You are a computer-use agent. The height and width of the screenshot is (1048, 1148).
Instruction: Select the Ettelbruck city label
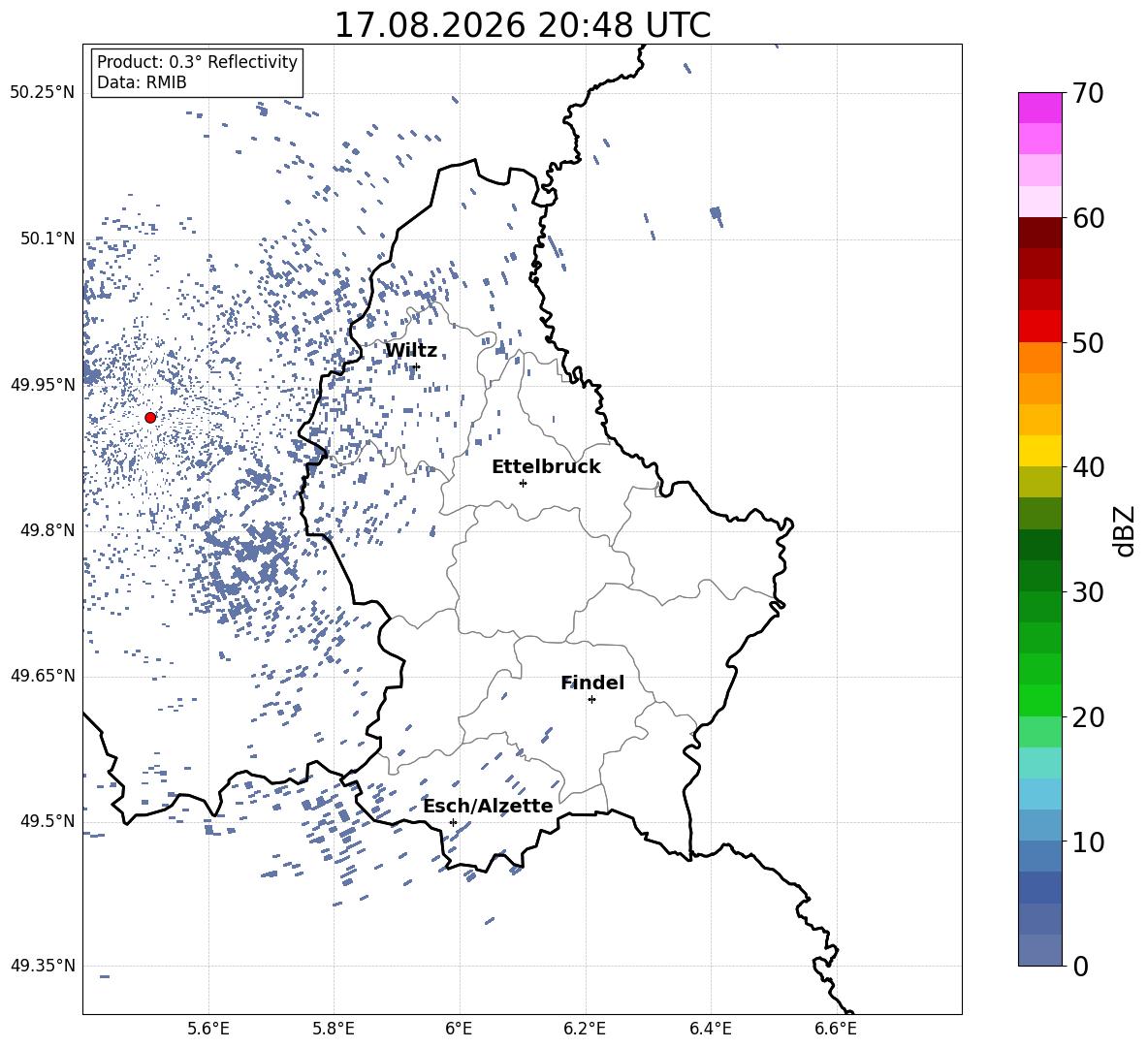pos(546,467)
